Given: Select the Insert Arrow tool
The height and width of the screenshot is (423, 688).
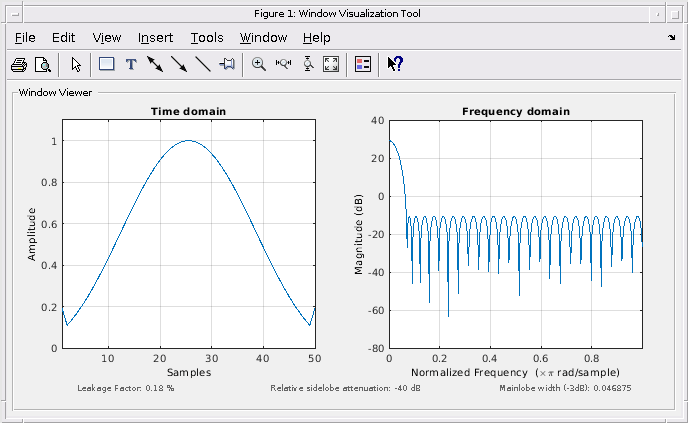Looking at the screenshot, I should point(179,65).
